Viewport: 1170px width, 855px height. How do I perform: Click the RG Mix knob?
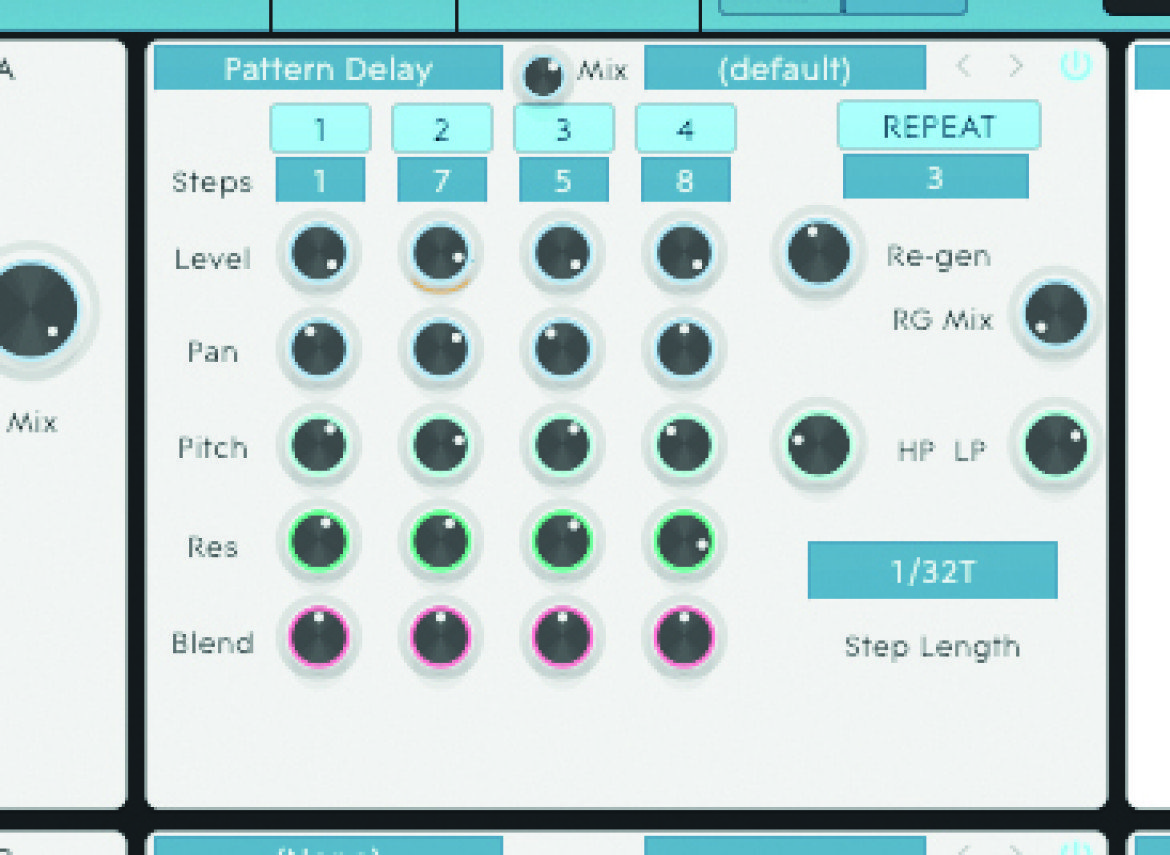pos(1056,313)
